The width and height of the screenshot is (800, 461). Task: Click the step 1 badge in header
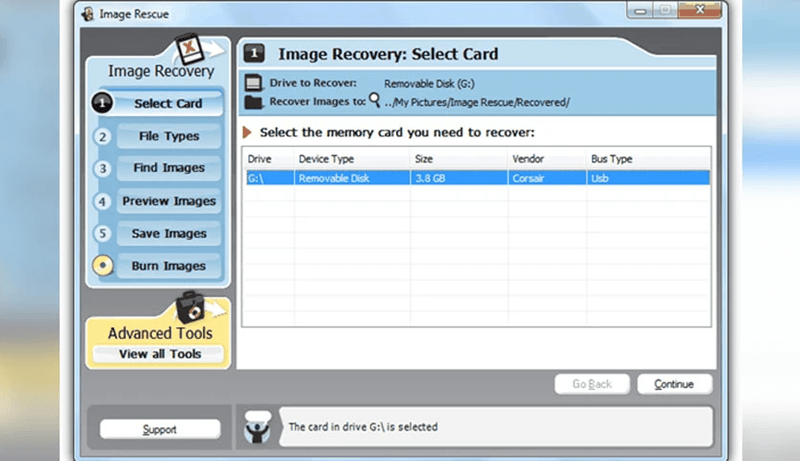254,53
